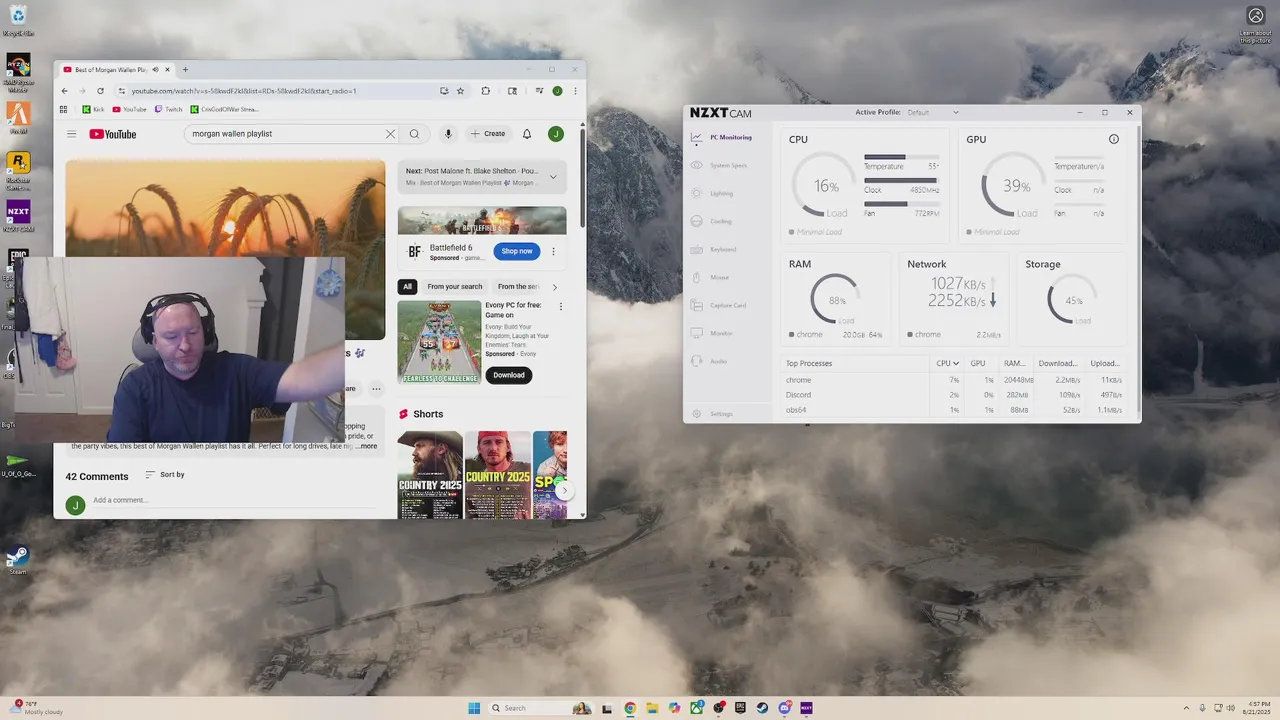
Task: Open PC Monitoring in NZXT CAM sidebar
Action: (x=722, y=137)
